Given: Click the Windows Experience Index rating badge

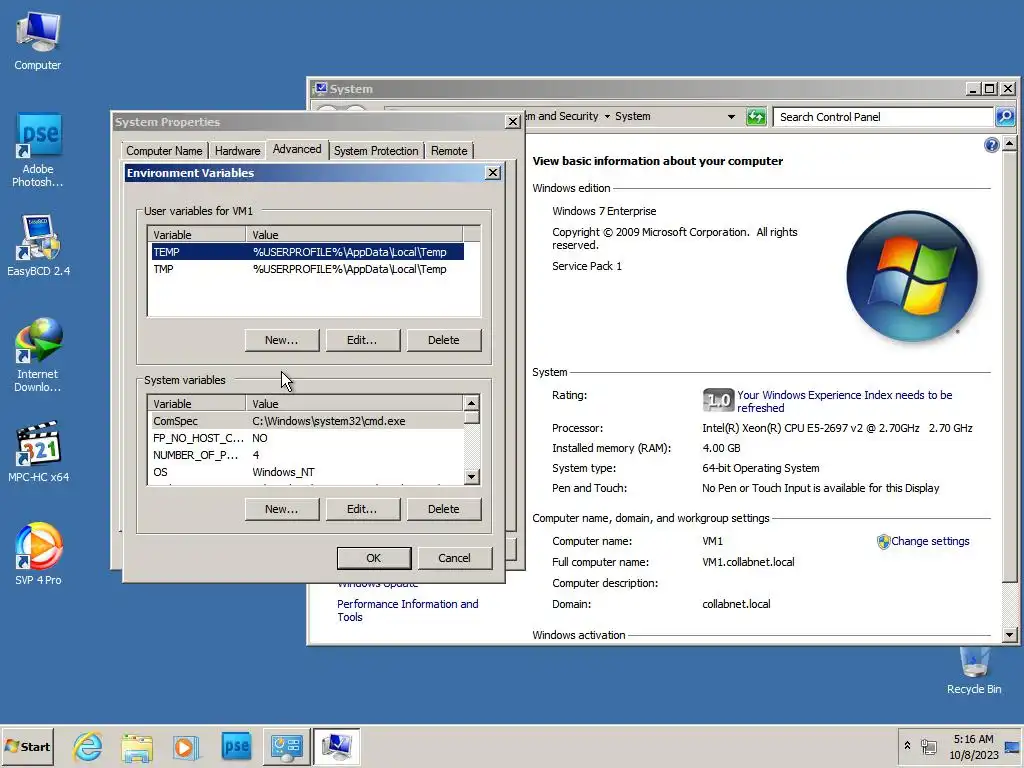Looking at the screenshot, I should 718,400.
